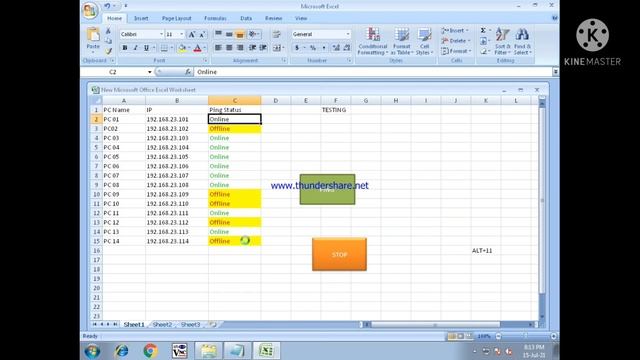Click the Merge and Center icon
The image size is (640, 360).
click(277, 48)
